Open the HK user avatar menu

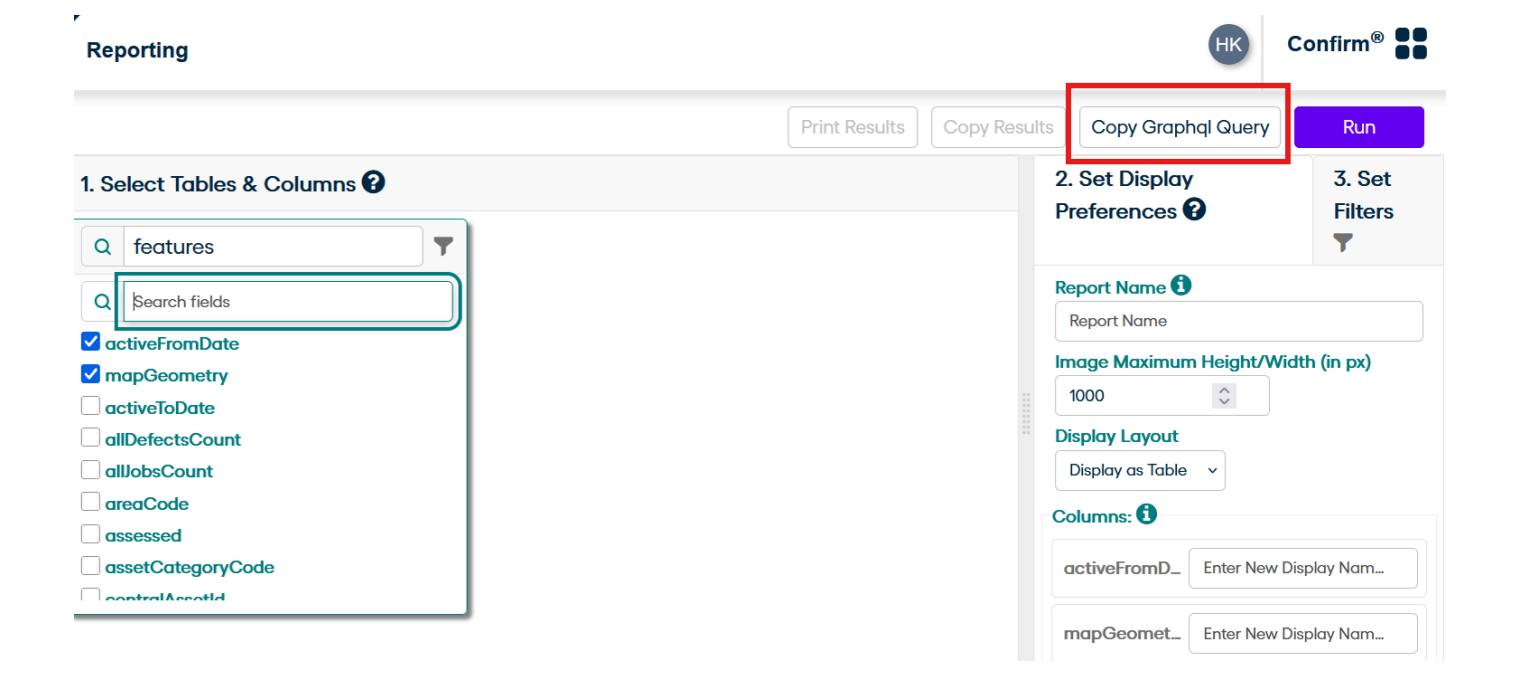click(x=1228, y=45)
